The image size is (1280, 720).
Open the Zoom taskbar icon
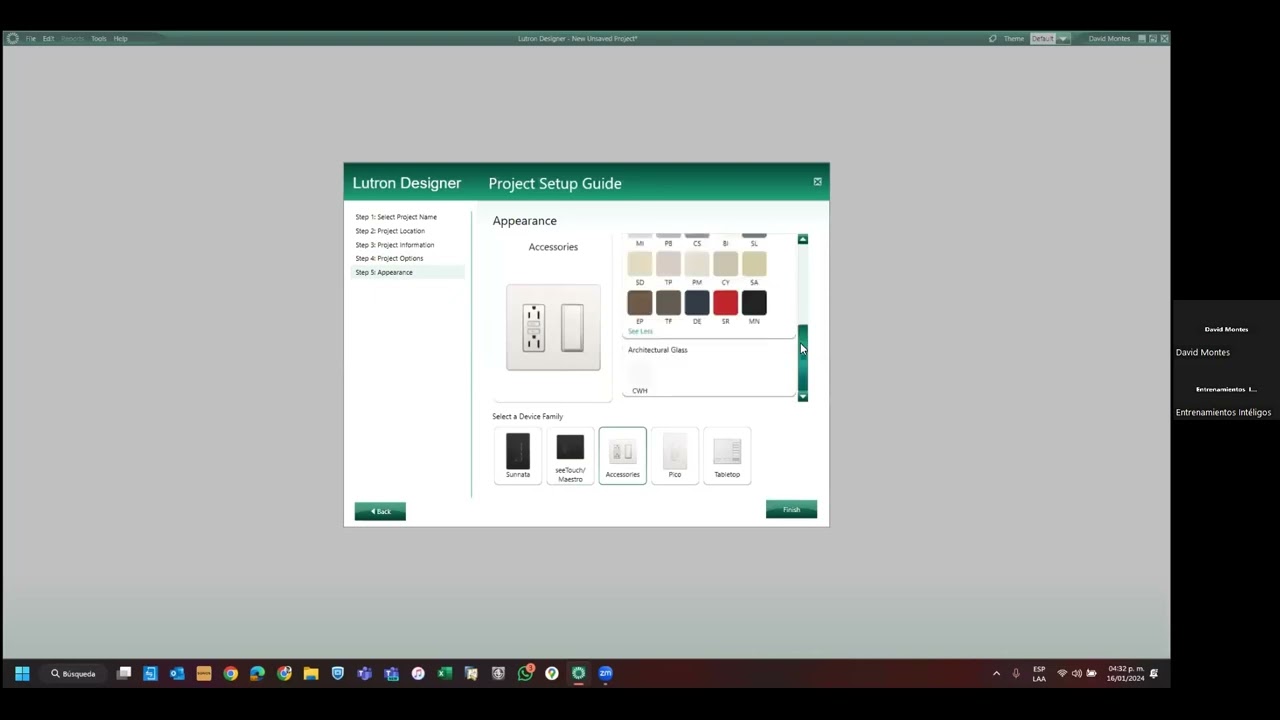click(605, 673)
